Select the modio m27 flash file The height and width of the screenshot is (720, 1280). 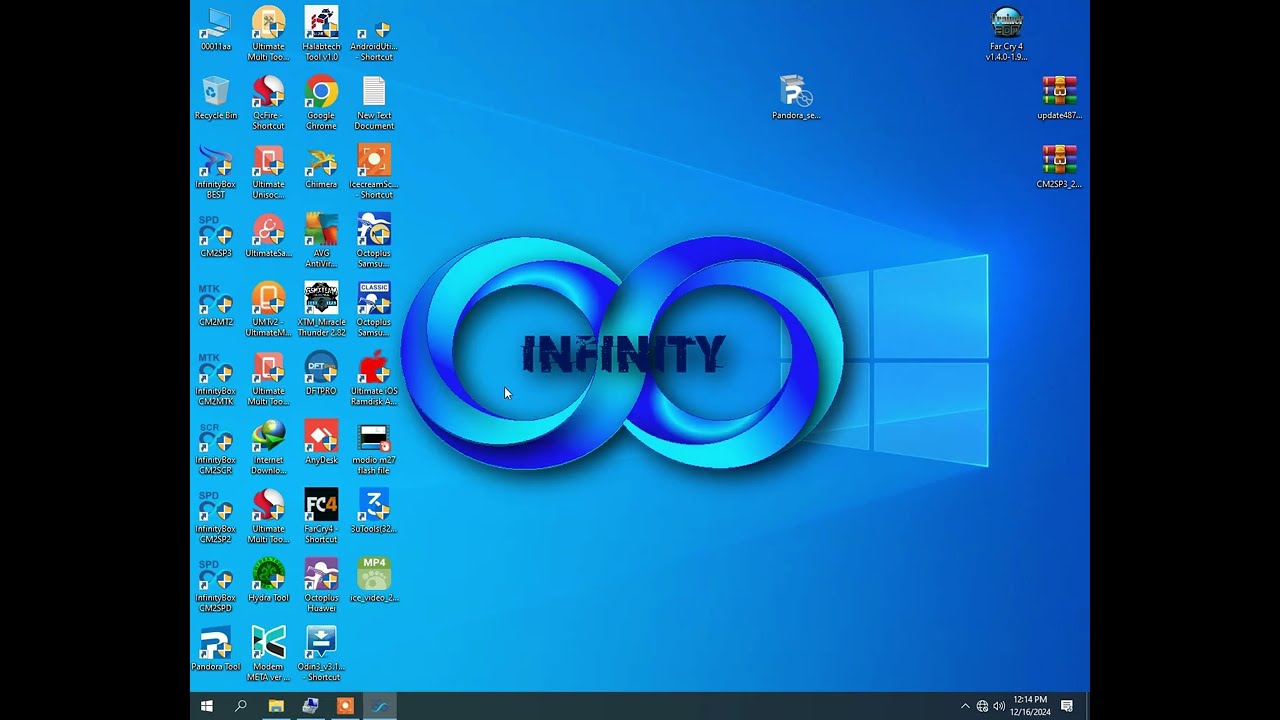coord(374,447)
